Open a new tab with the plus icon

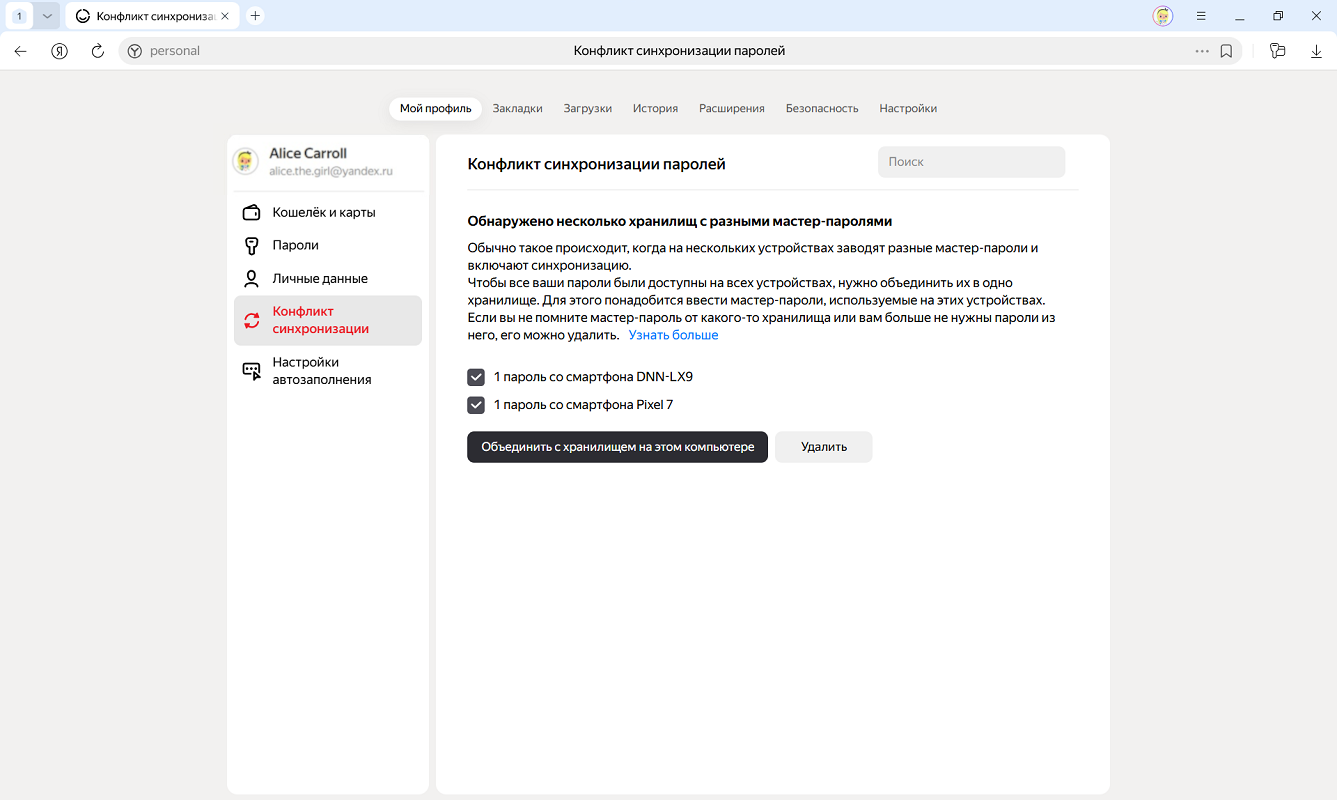[x=255, y=16]
